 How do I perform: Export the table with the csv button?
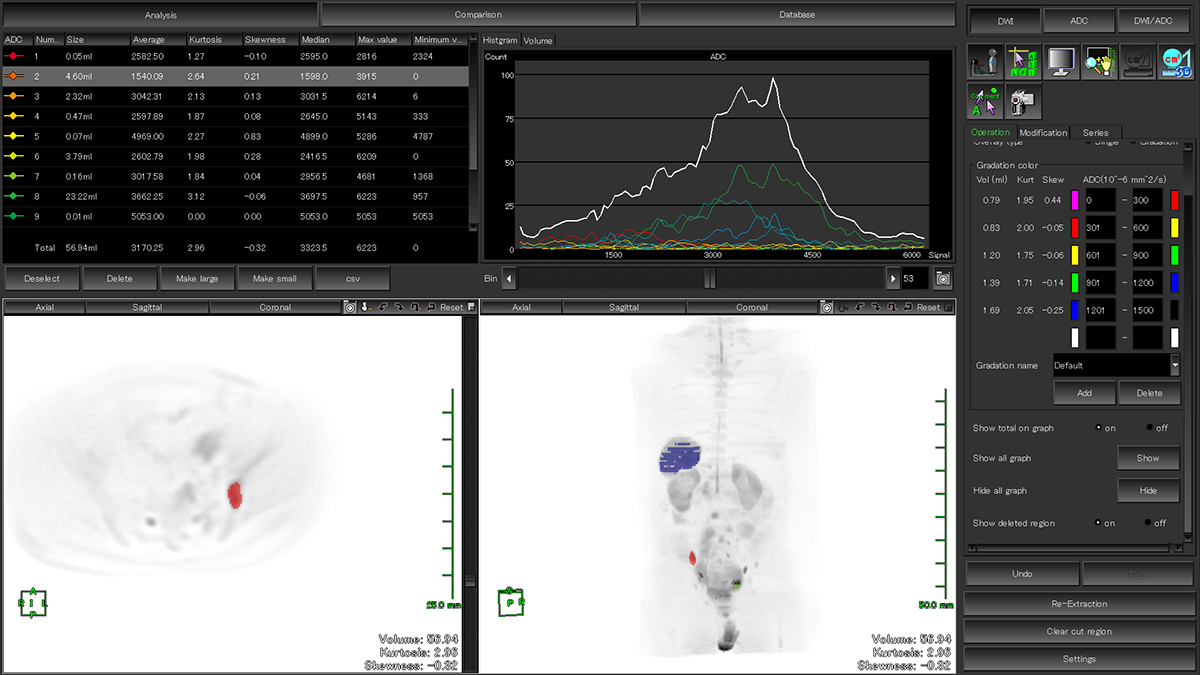click(x=352, y=278)
